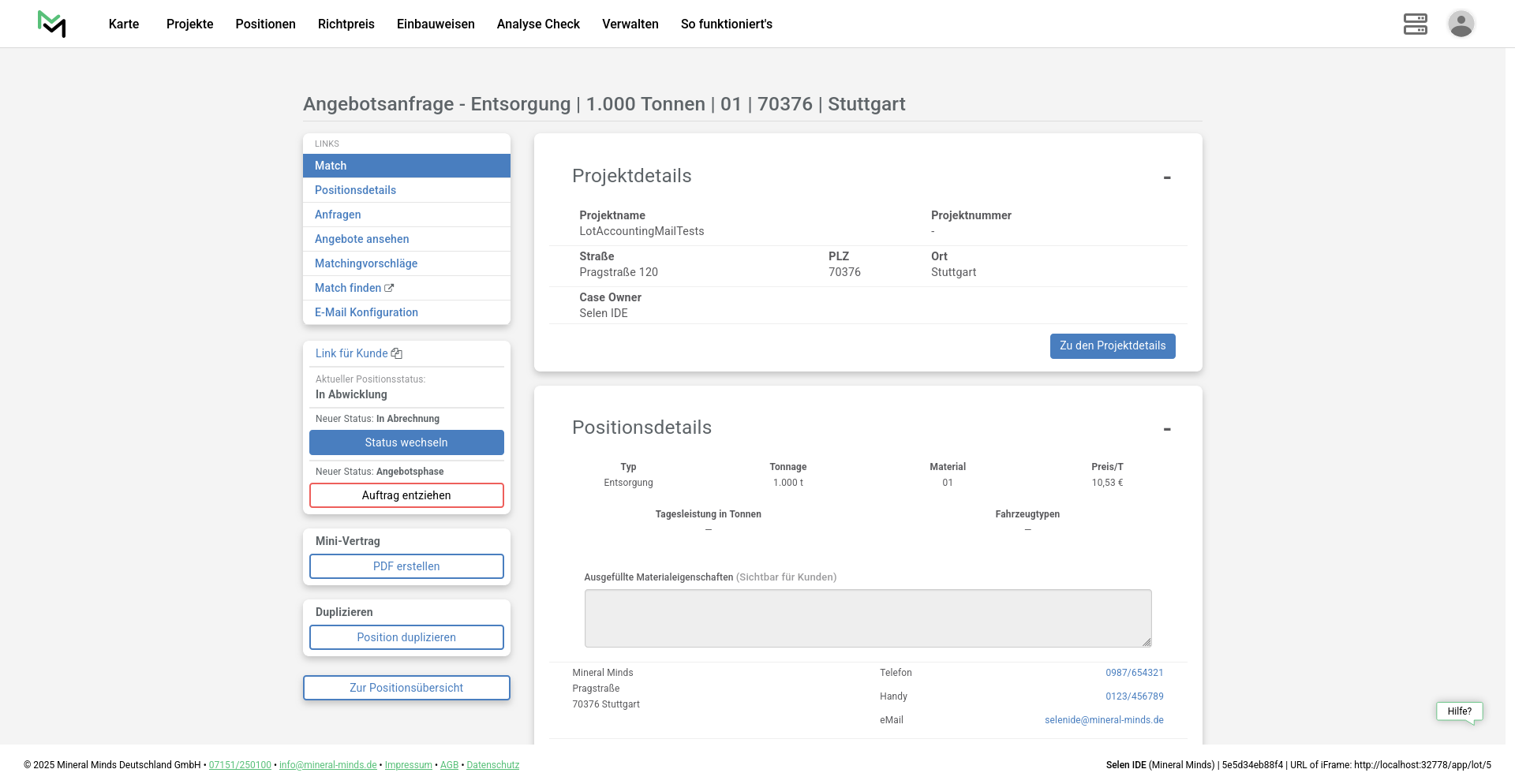Screen dimensions: 1515x784
Task: Click Position duplizieren
Action: 406,637
